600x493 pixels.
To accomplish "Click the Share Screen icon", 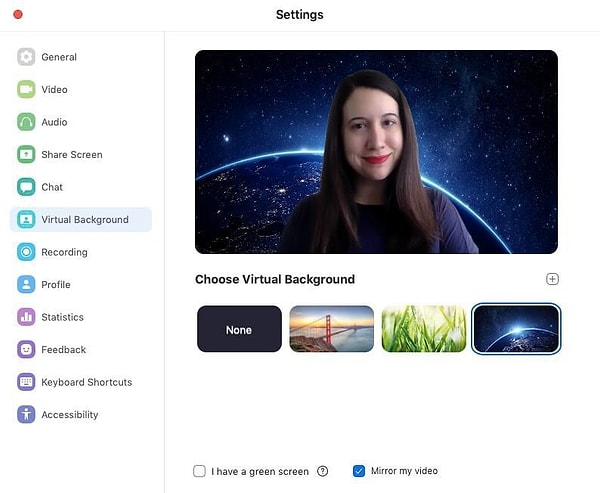I will tap(26, 154).
